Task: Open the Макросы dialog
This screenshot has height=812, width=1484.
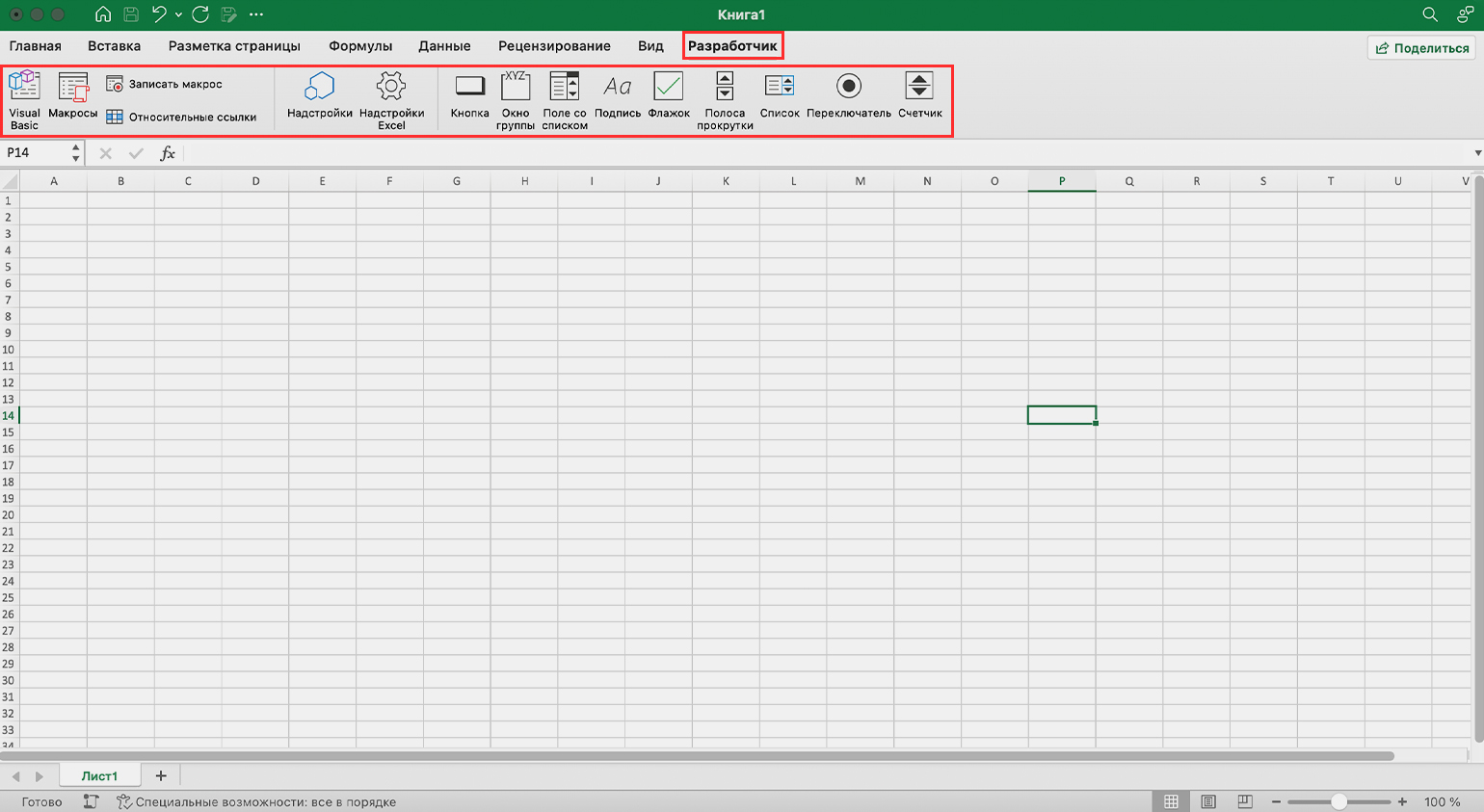Action: [73, 98]
